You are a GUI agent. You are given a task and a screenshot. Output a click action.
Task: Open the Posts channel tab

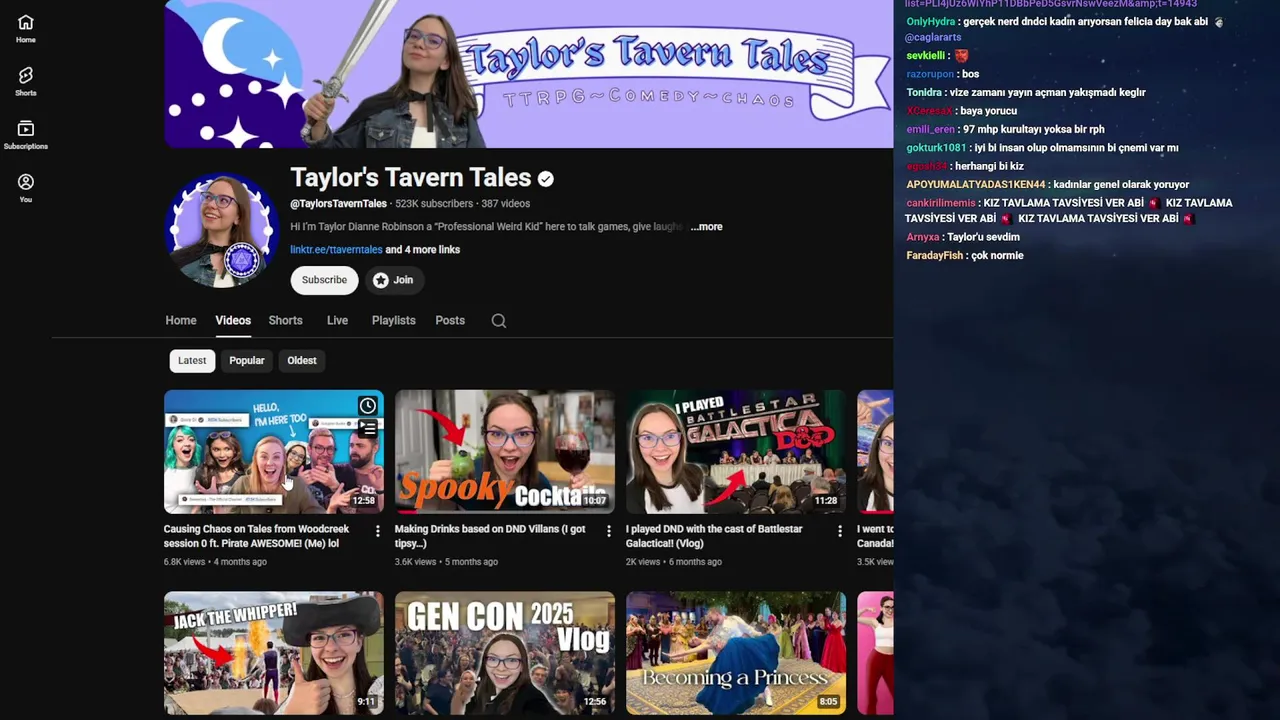(x=450, y=320)
